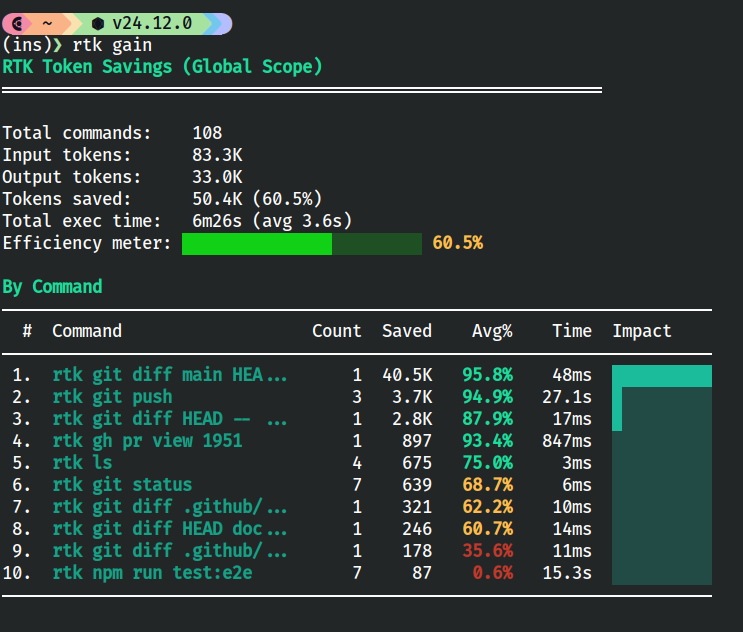
Task: Select the 'rtk git push' row
Action: (x=112, y=397)
